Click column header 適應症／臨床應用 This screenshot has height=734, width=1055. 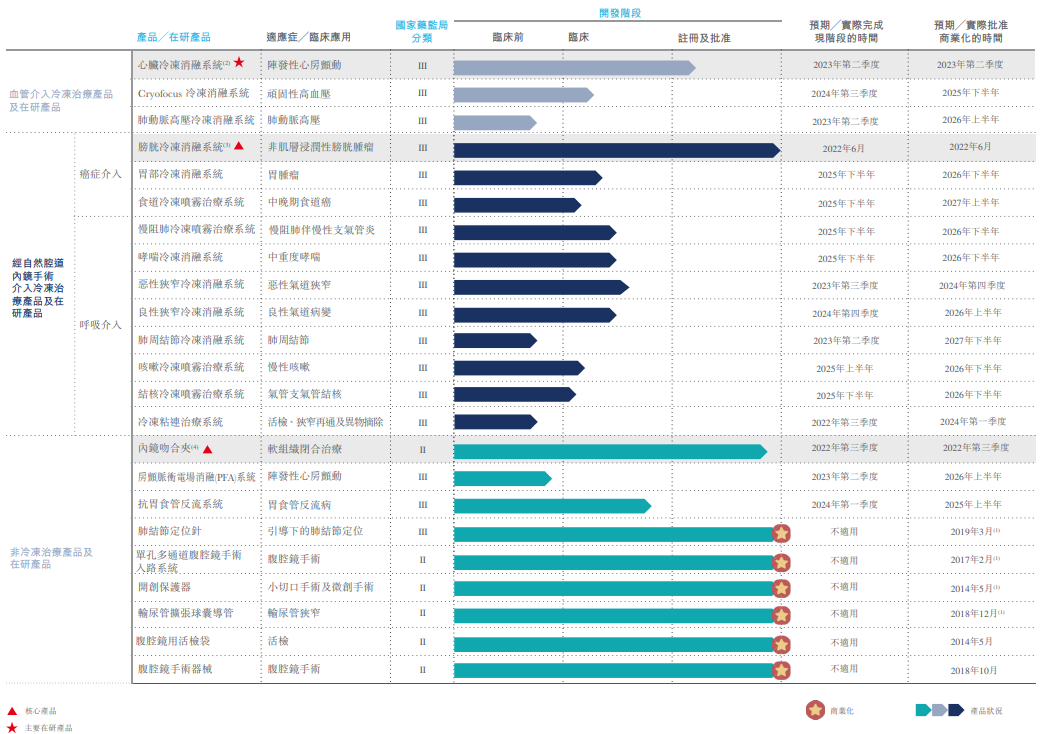click(308, 37)
